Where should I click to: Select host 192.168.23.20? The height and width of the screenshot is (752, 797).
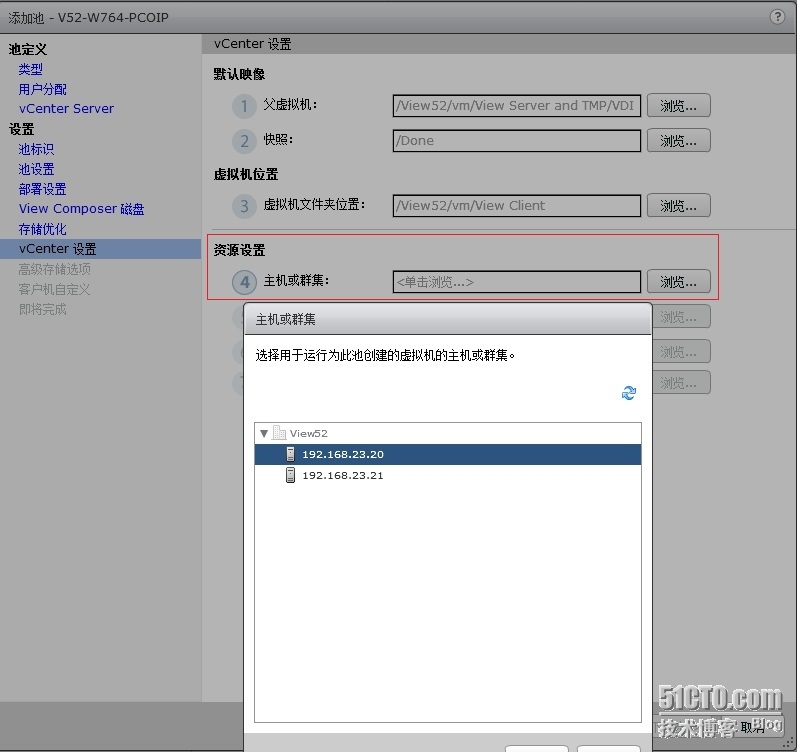tap(448, 454)
